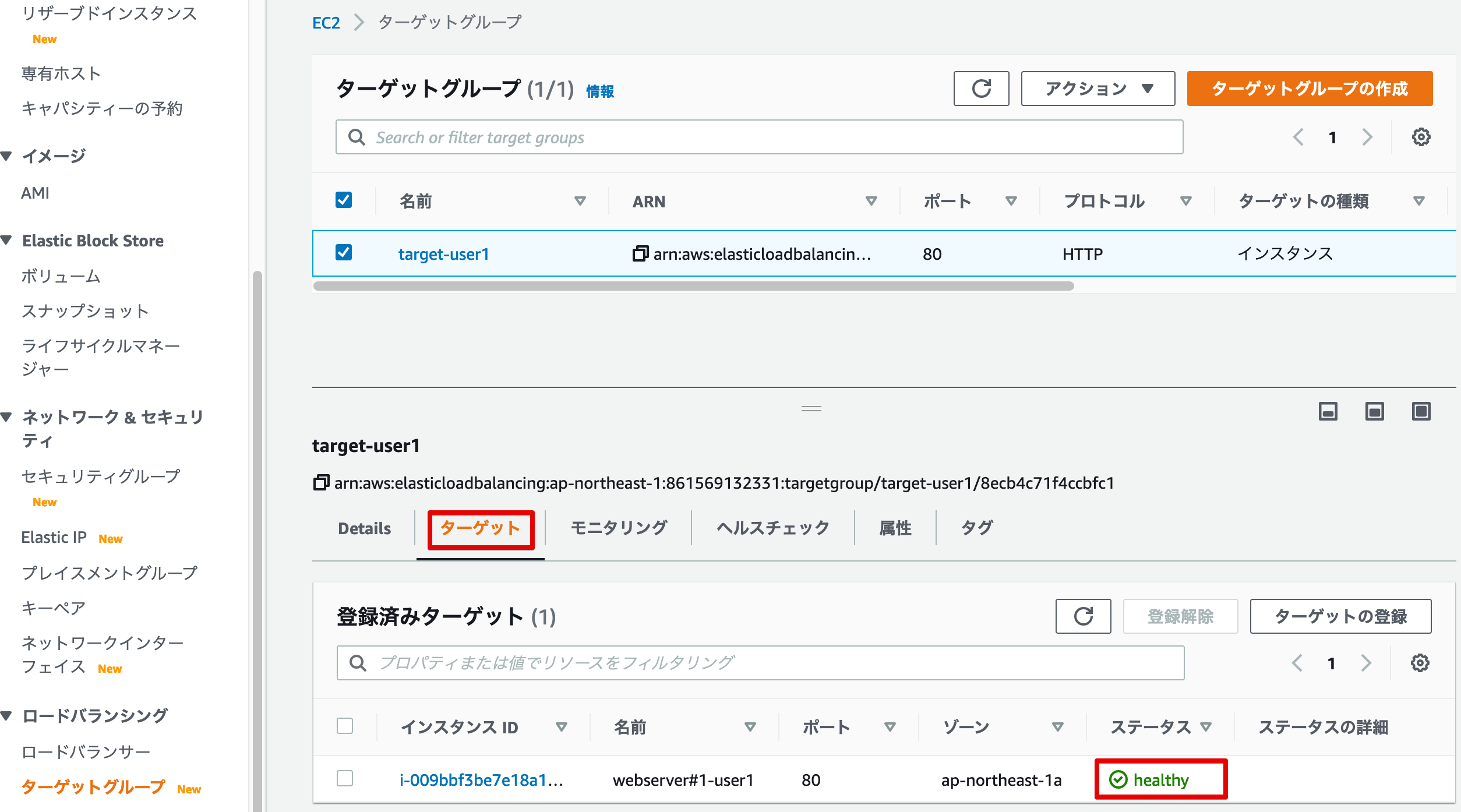Open the ヘルスチェック tab
1461x812 pixels.
coord(773,528)
